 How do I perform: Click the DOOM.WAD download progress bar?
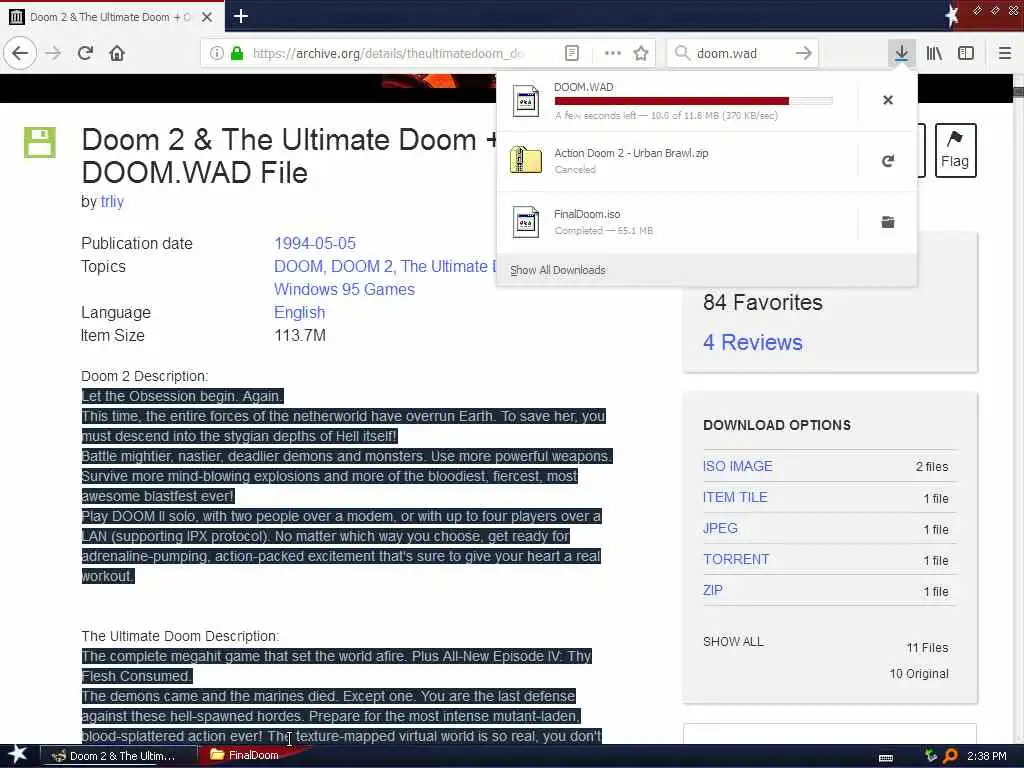pyautogui.click(x=694, y=101)
